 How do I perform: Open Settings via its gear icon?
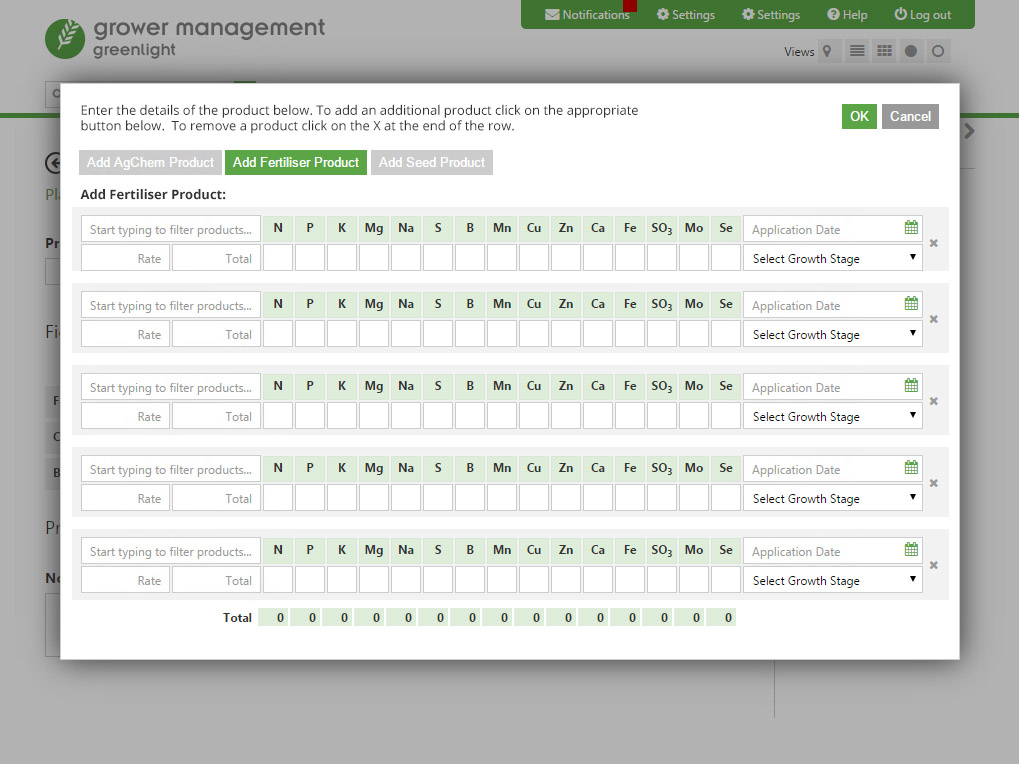tap(686, 14)
